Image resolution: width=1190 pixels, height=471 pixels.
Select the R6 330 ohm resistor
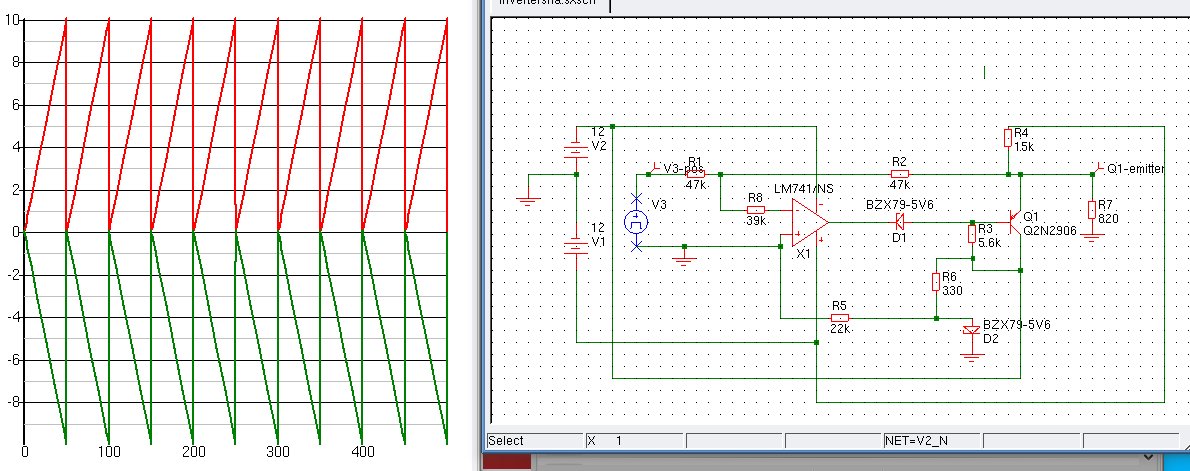tap(936, 281)
